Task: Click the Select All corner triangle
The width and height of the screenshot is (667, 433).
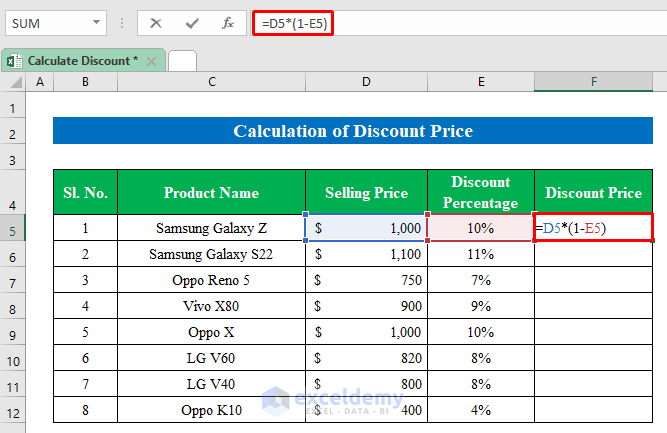Action: click(13, 81)
